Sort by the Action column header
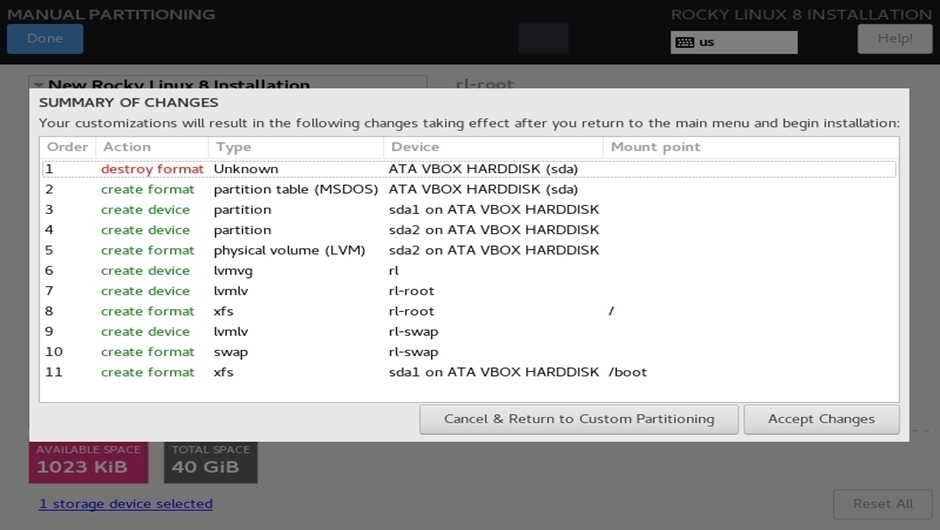 tap(152, 147)
